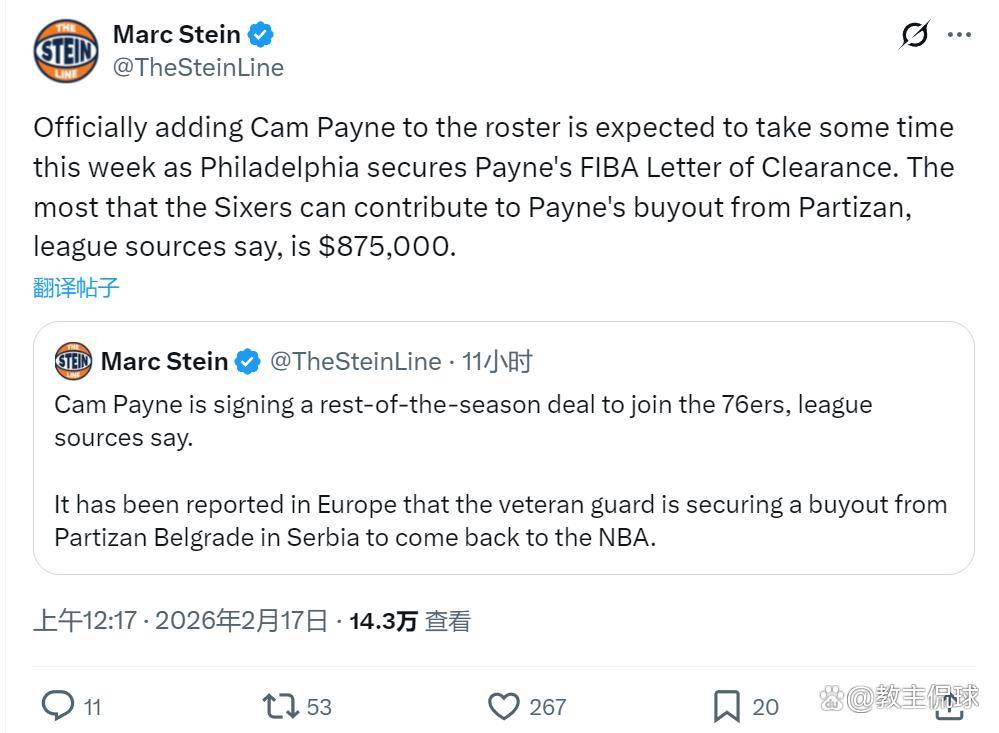Click the reply comment bubble icon
The image size is (999, 733).
click(x=58, y=706)
